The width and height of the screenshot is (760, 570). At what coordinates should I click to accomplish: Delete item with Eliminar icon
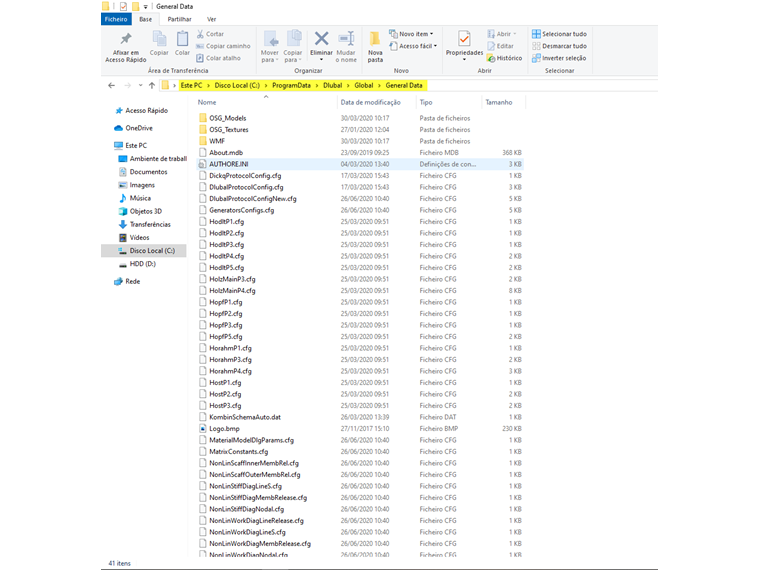click(x=321, y=46)
